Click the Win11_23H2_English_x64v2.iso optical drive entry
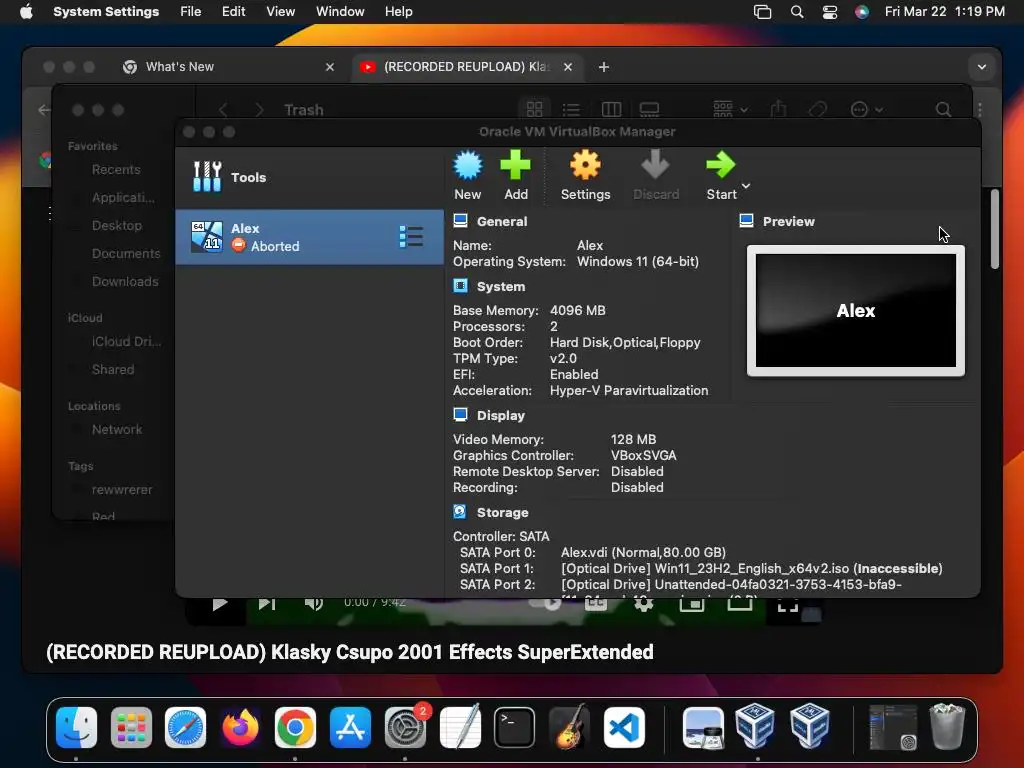 pyautogui.click(x=751, y=568)
